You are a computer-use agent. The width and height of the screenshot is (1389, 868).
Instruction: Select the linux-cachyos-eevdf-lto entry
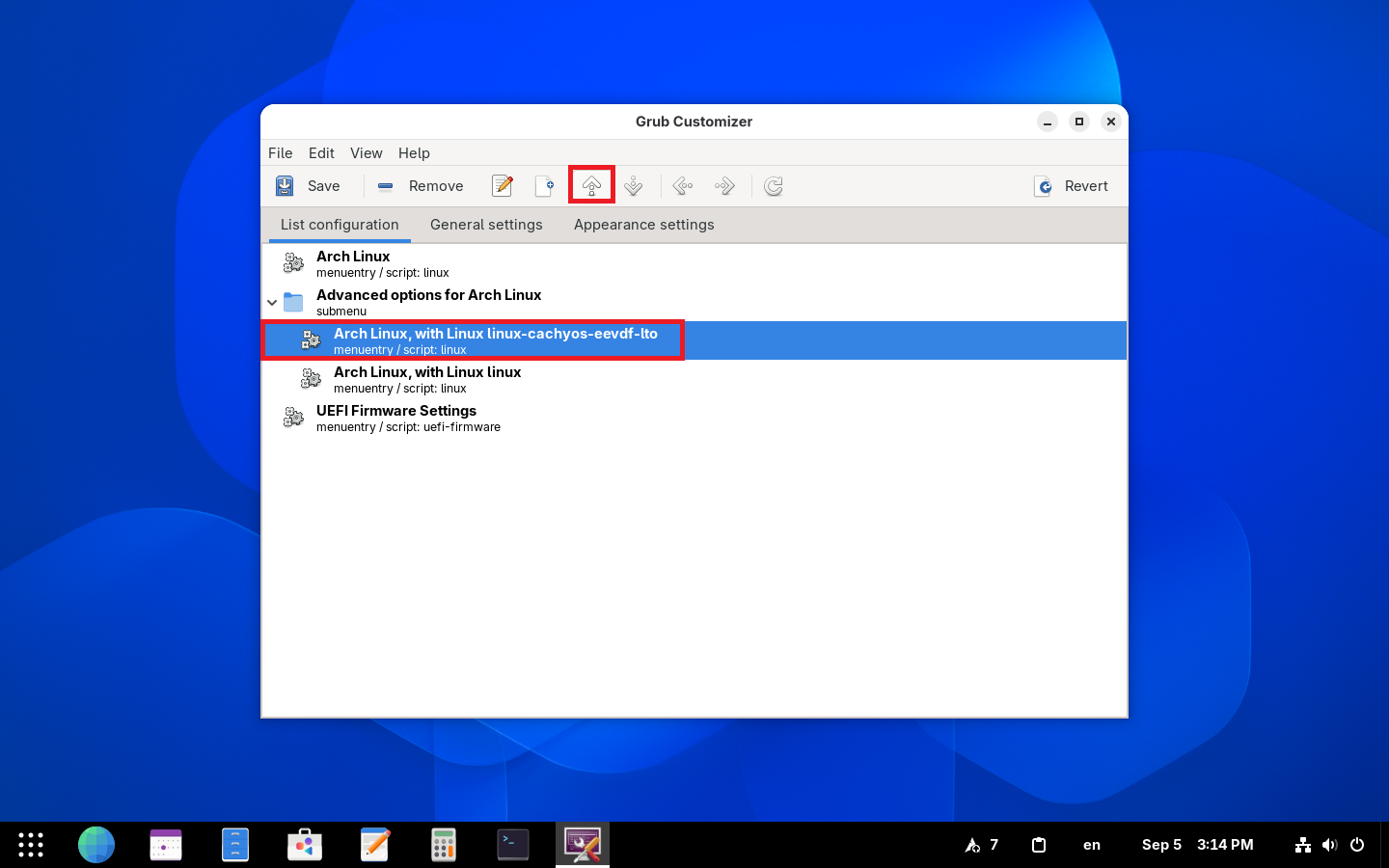click(x=694, y=340)
